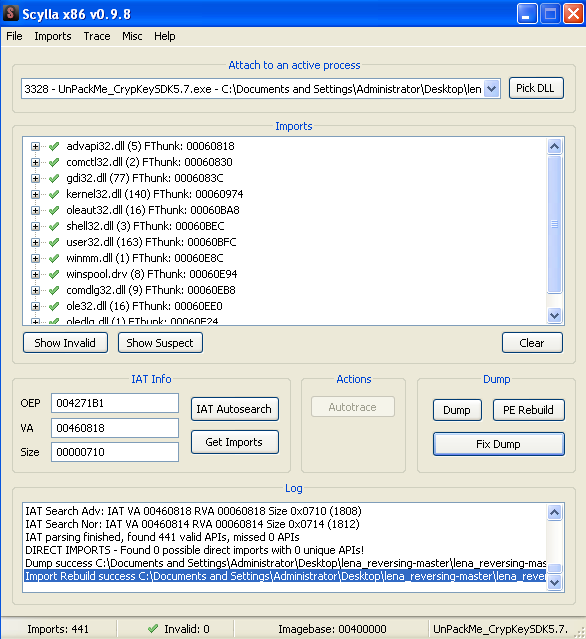Click 'Imports: 441' in status bar
This screenshot has height=639, width=586.
[58, 629]
